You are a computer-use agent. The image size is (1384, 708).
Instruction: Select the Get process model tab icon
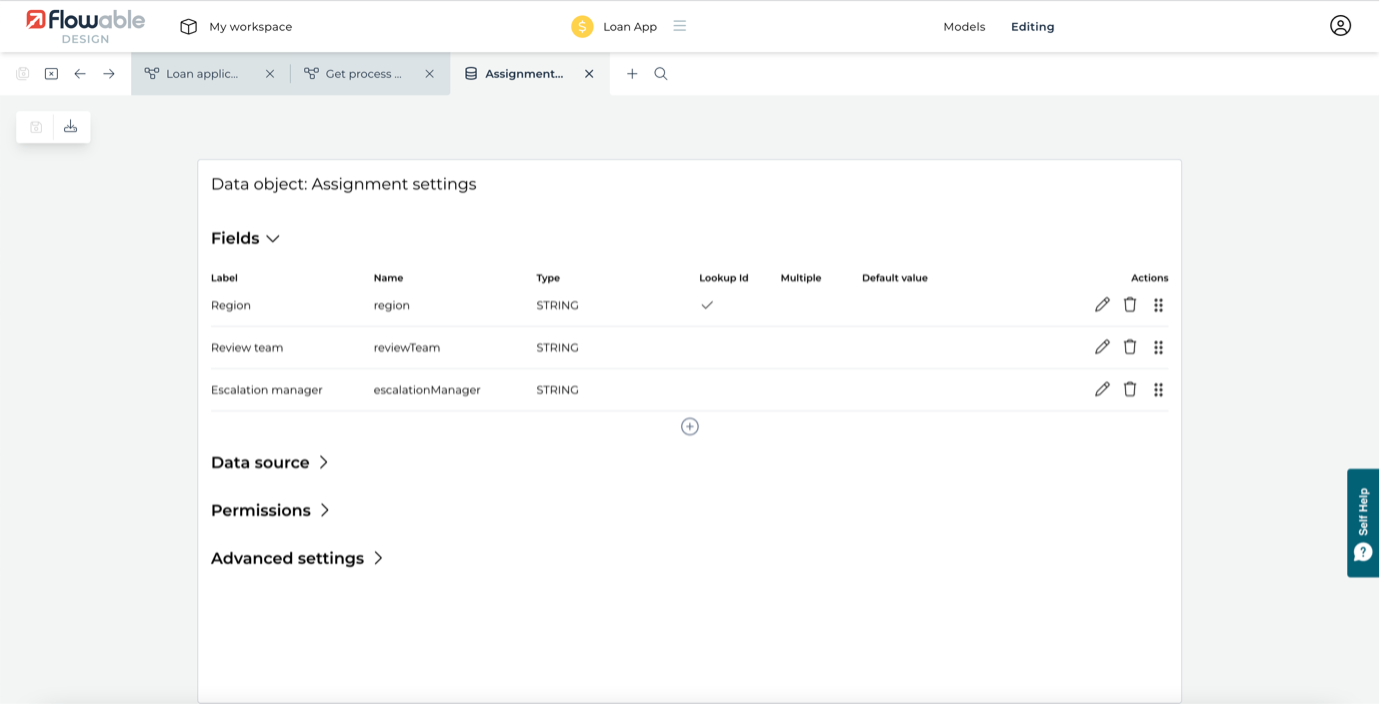point(313,73)
